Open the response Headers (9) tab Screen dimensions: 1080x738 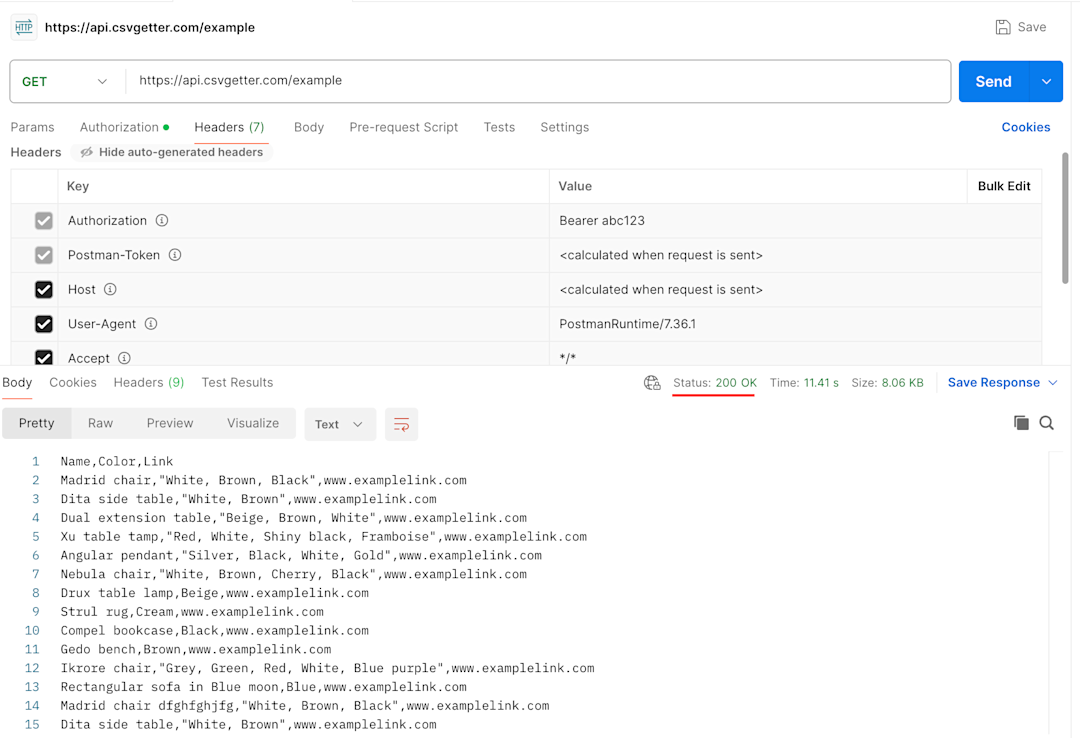[x=149, y=382]
